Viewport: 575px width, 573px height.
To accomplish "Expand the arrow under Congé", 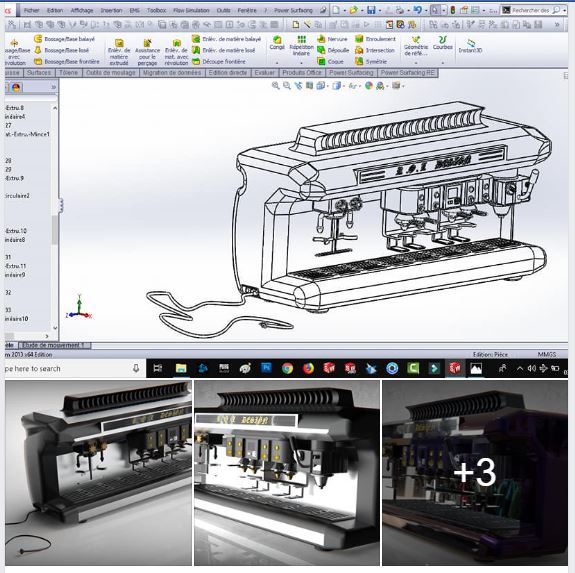I will [x=277, y=63].
